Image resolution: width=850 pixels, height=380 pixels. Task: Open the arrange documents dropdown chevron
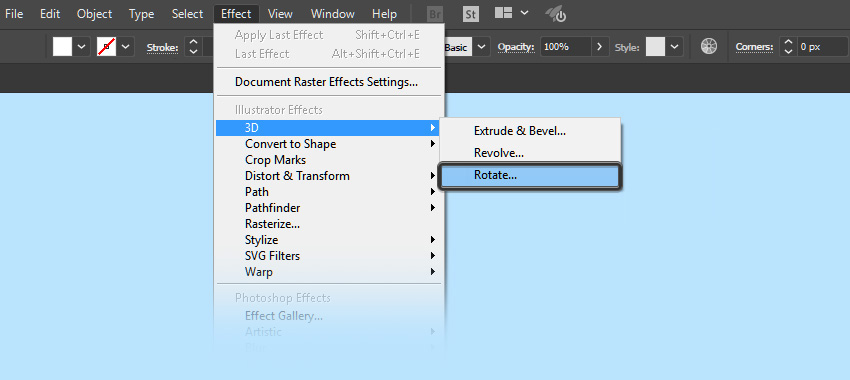(524, 13)
